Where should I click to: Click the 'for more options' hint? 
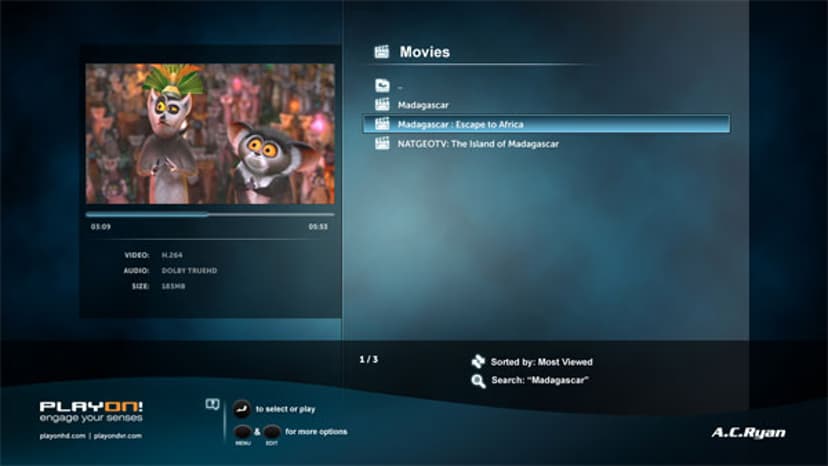click(x=316, y=432)
